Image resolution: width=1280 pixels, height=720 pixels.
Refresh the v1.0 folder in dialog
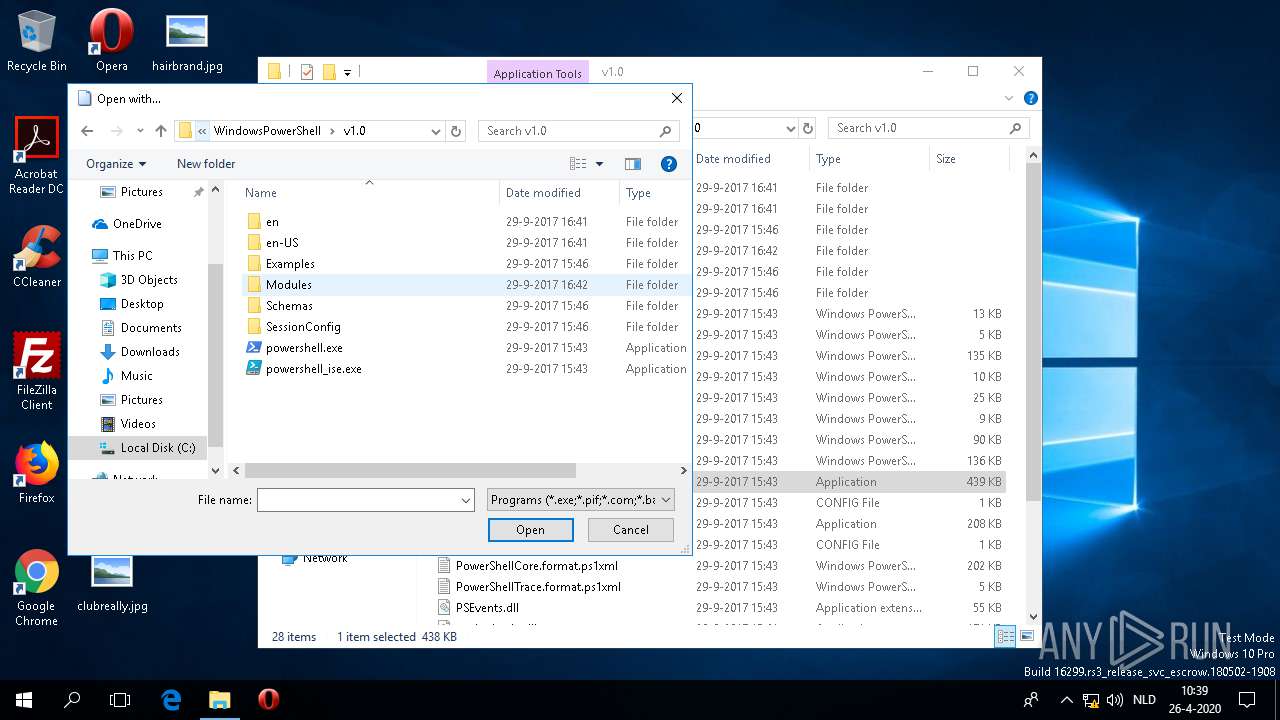coord(456,131)
